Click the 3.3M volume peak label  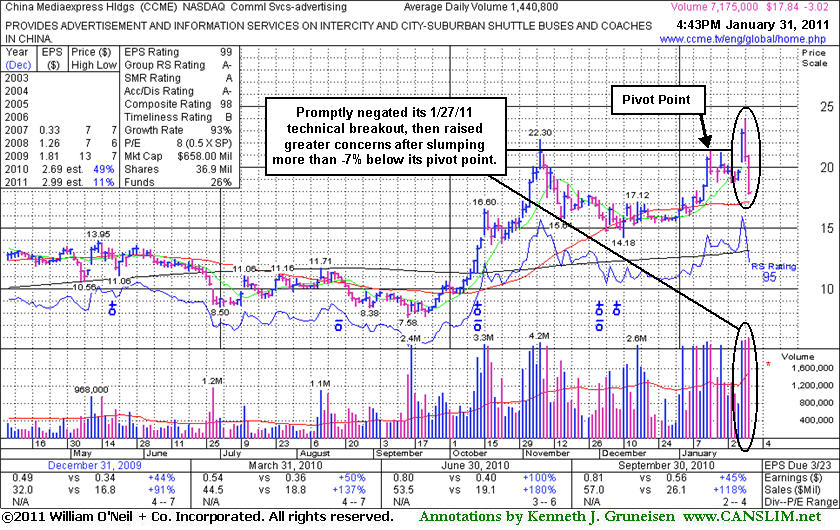(483, 338)
